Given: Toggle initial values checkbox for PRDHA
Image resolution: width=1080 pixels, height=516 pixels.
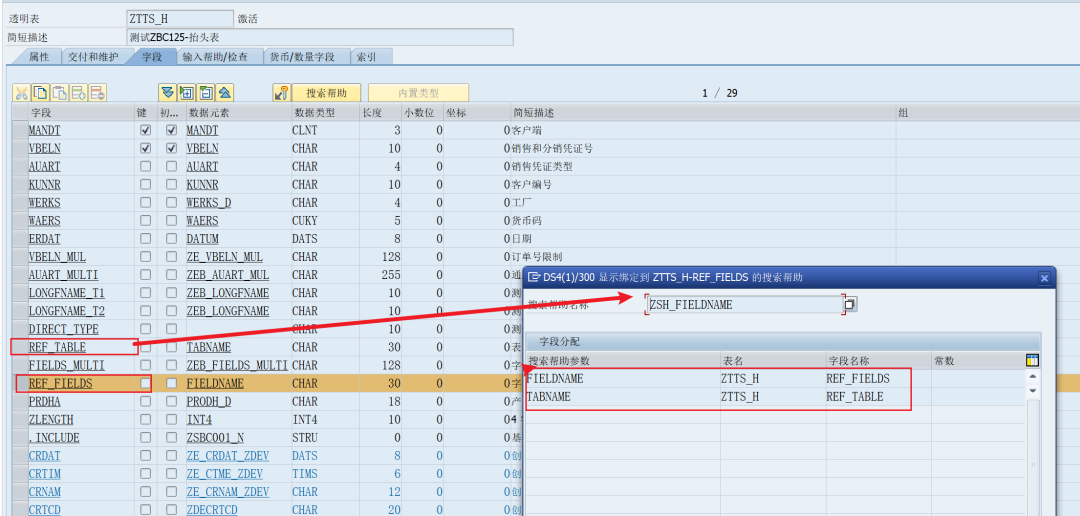Looking at the screenshot, I should point(172,401).
